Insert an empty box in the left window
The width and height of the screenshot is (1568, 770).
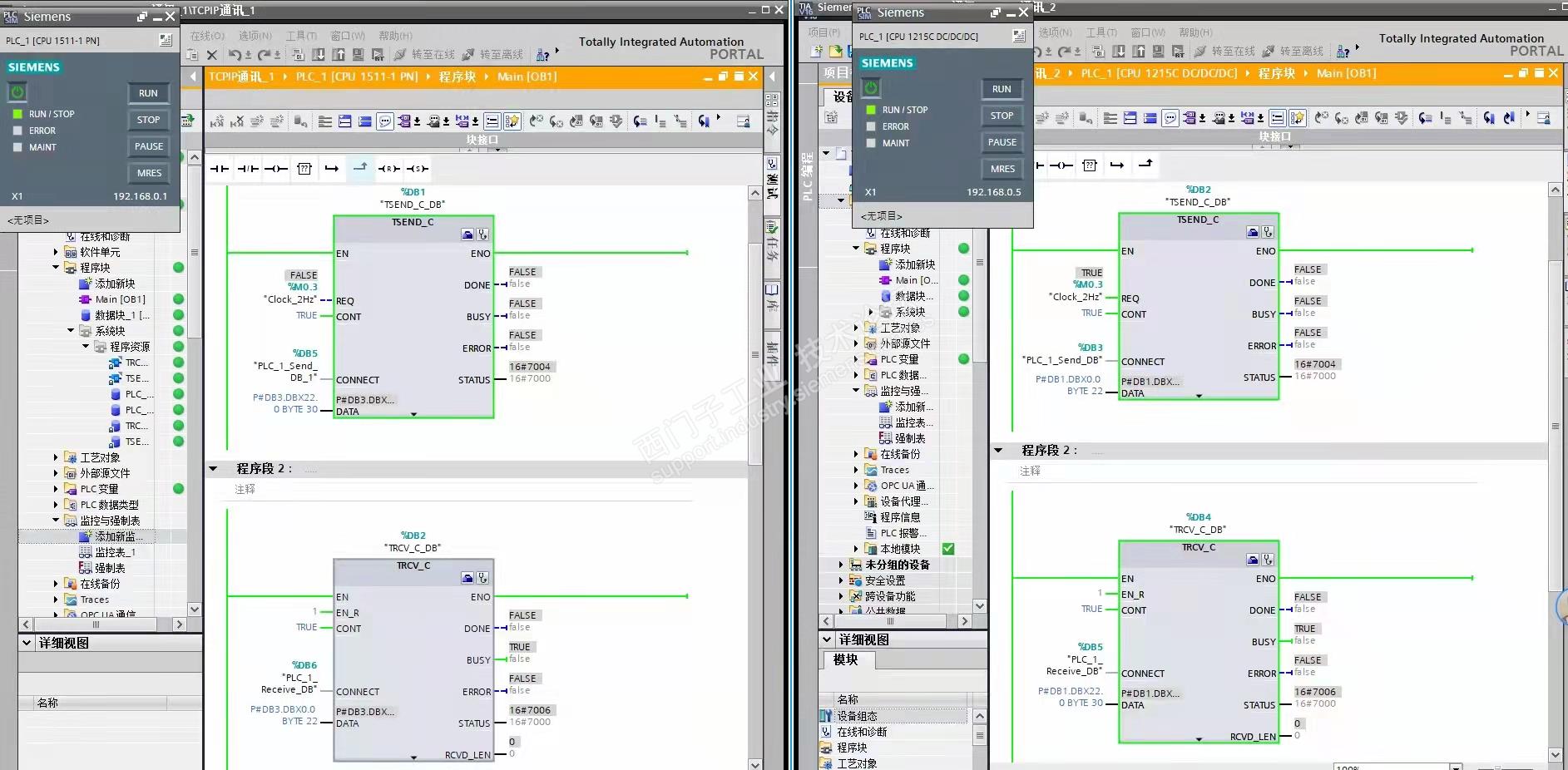pyautogui.click(x=304, y=169)
